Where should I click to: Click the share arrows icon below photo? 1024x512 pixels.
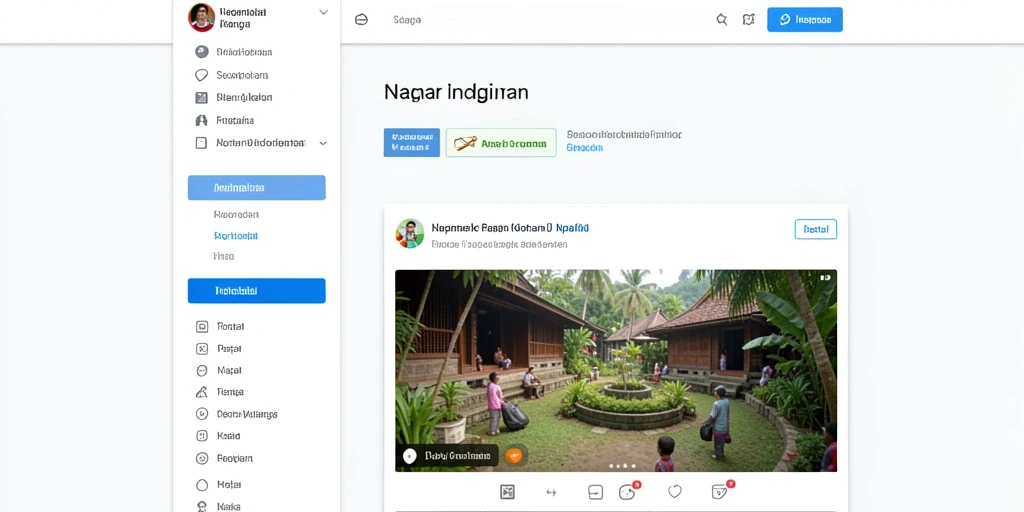551,492
